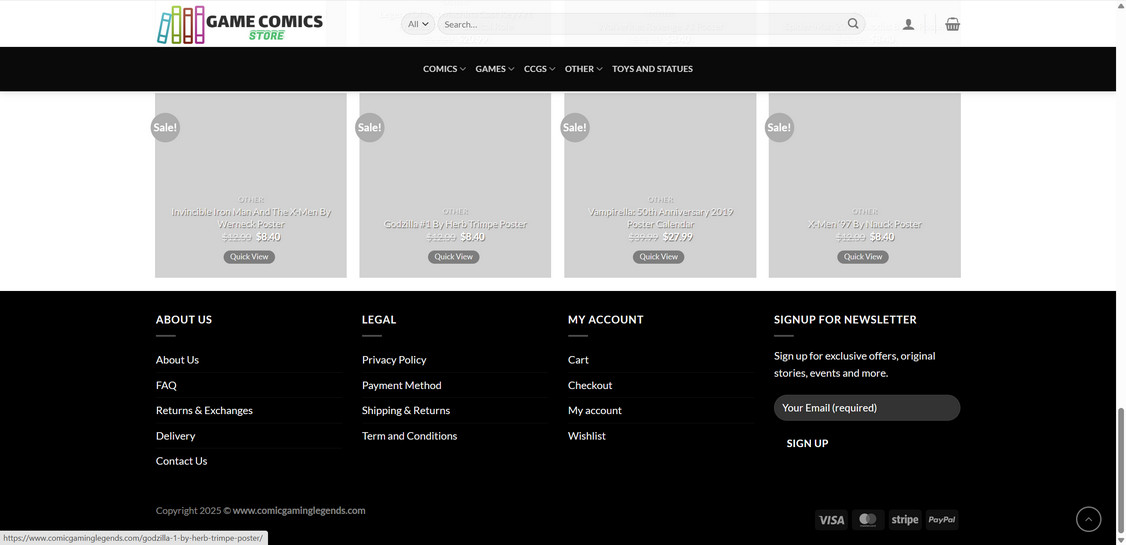The height and width of the screenshot is (545, 1126).
Task: Open the Payment Method link
Action: click(401, 385)
